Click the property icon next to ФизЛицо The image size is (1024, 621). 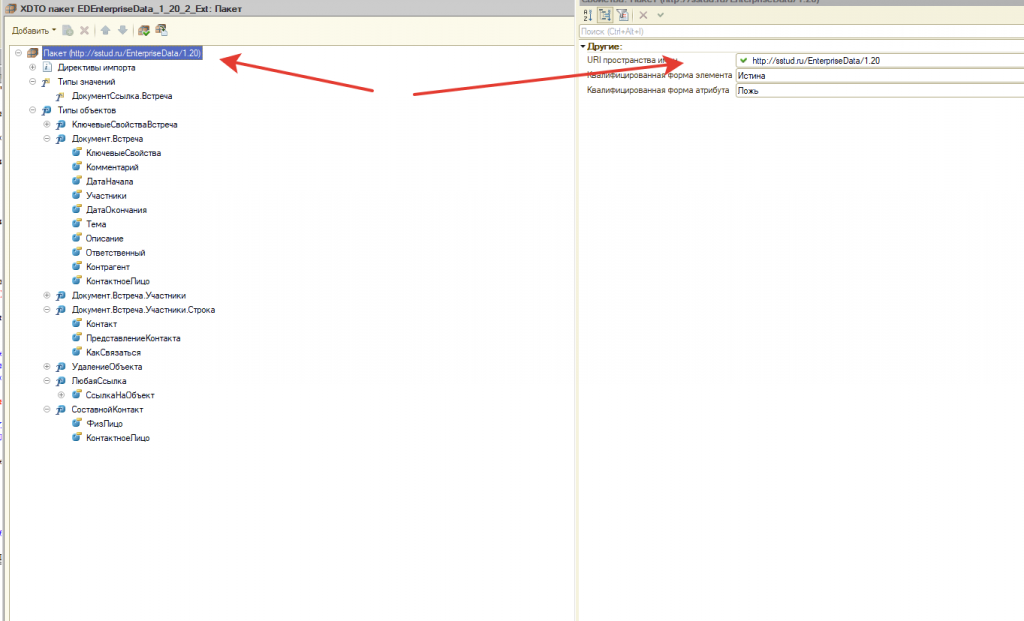(76, 424)
